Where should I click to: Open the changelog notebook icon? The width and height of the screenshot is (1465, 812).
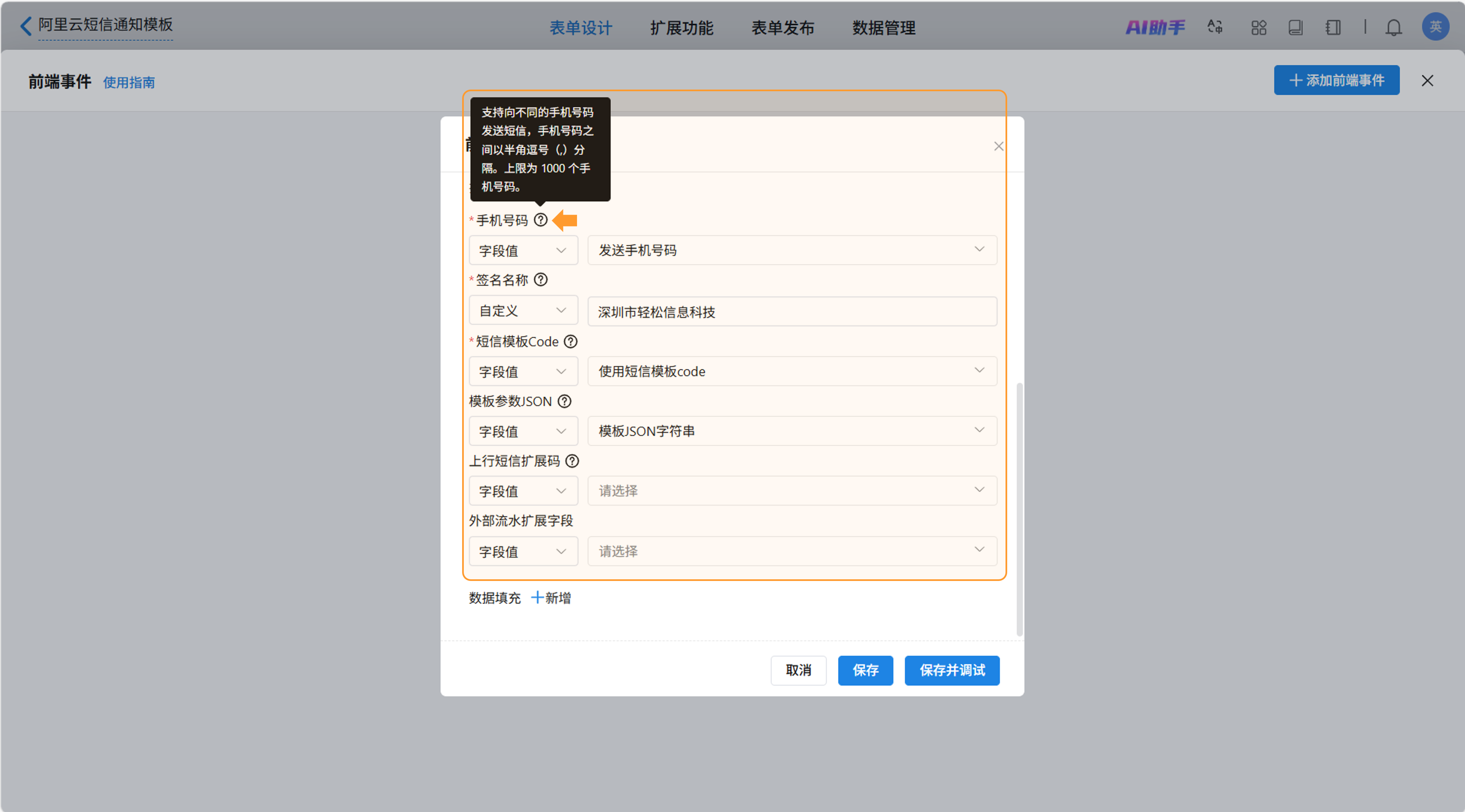pyautogui.click(x=1332, y=27)
